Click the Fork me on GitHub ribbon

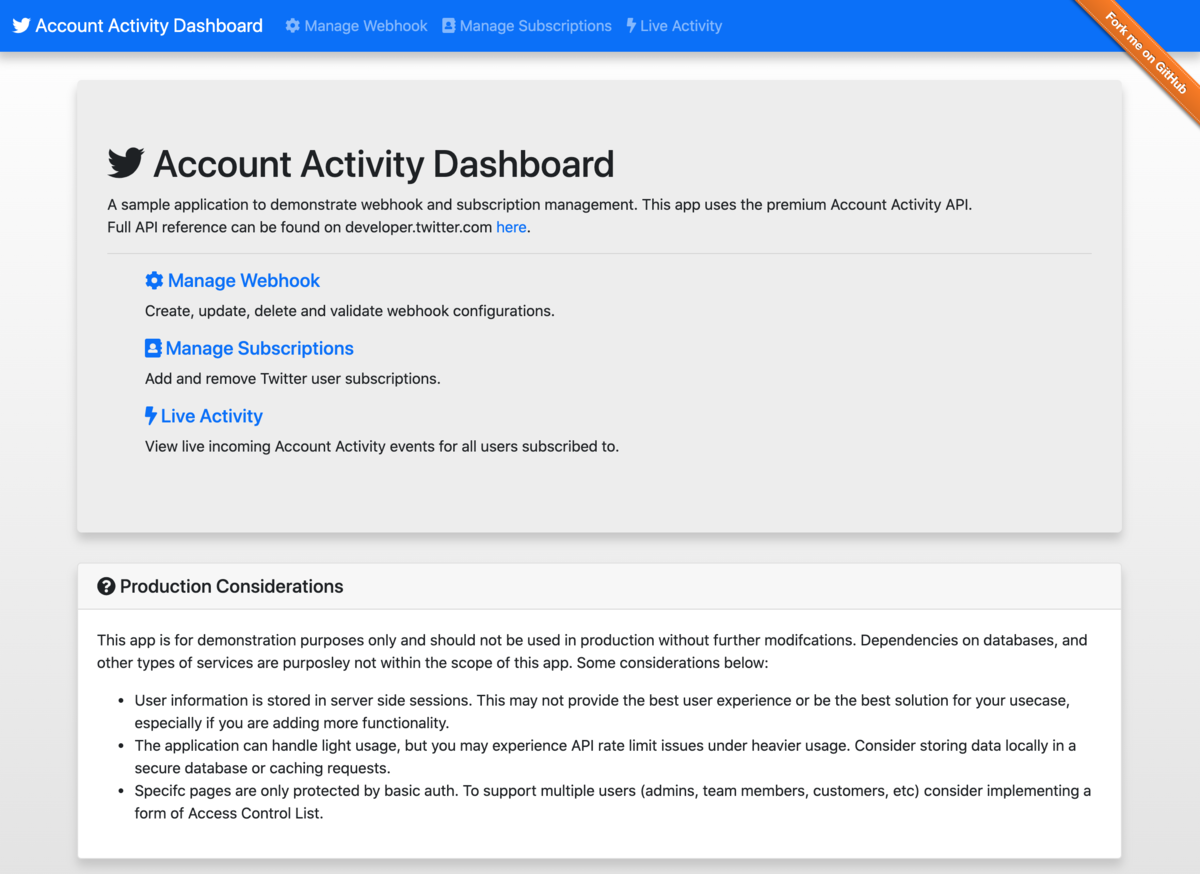click(x=1146, y=54)
